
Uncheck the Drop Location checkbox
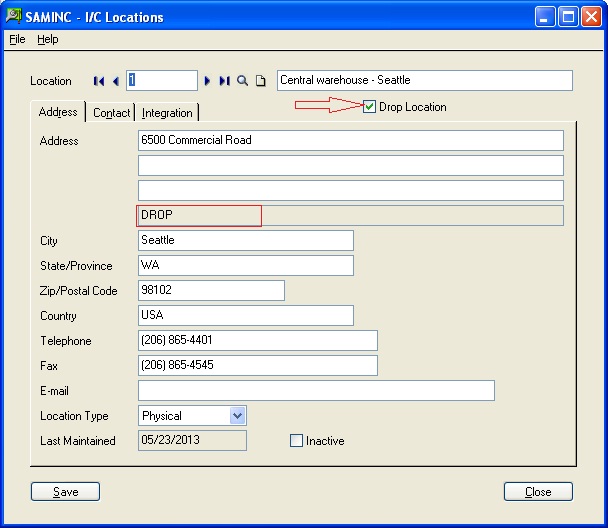[369, 107]
